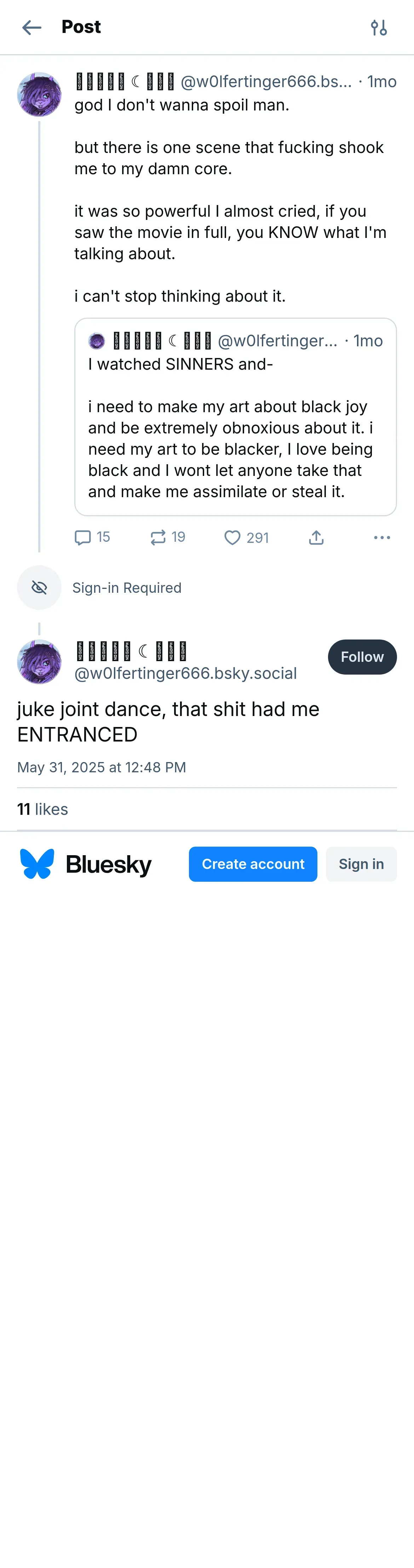414x1568 pixels.
Task: Follow the w0lfertinger666 account
Action: point(362,657)
